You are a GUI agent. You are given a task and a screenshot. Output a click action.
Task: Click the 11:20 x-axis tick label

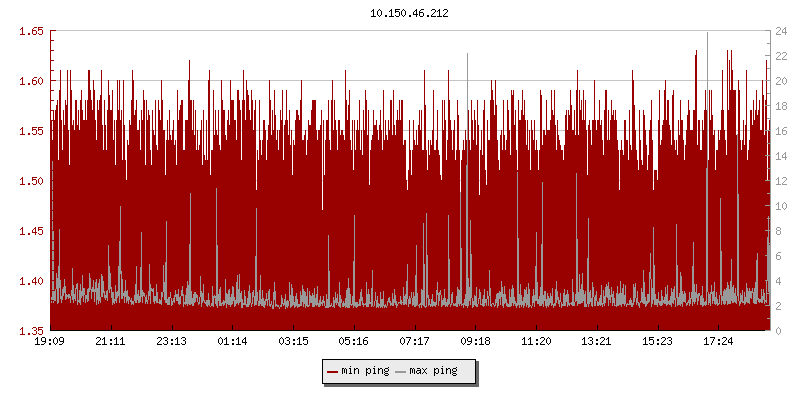click(x=536, y=342)
